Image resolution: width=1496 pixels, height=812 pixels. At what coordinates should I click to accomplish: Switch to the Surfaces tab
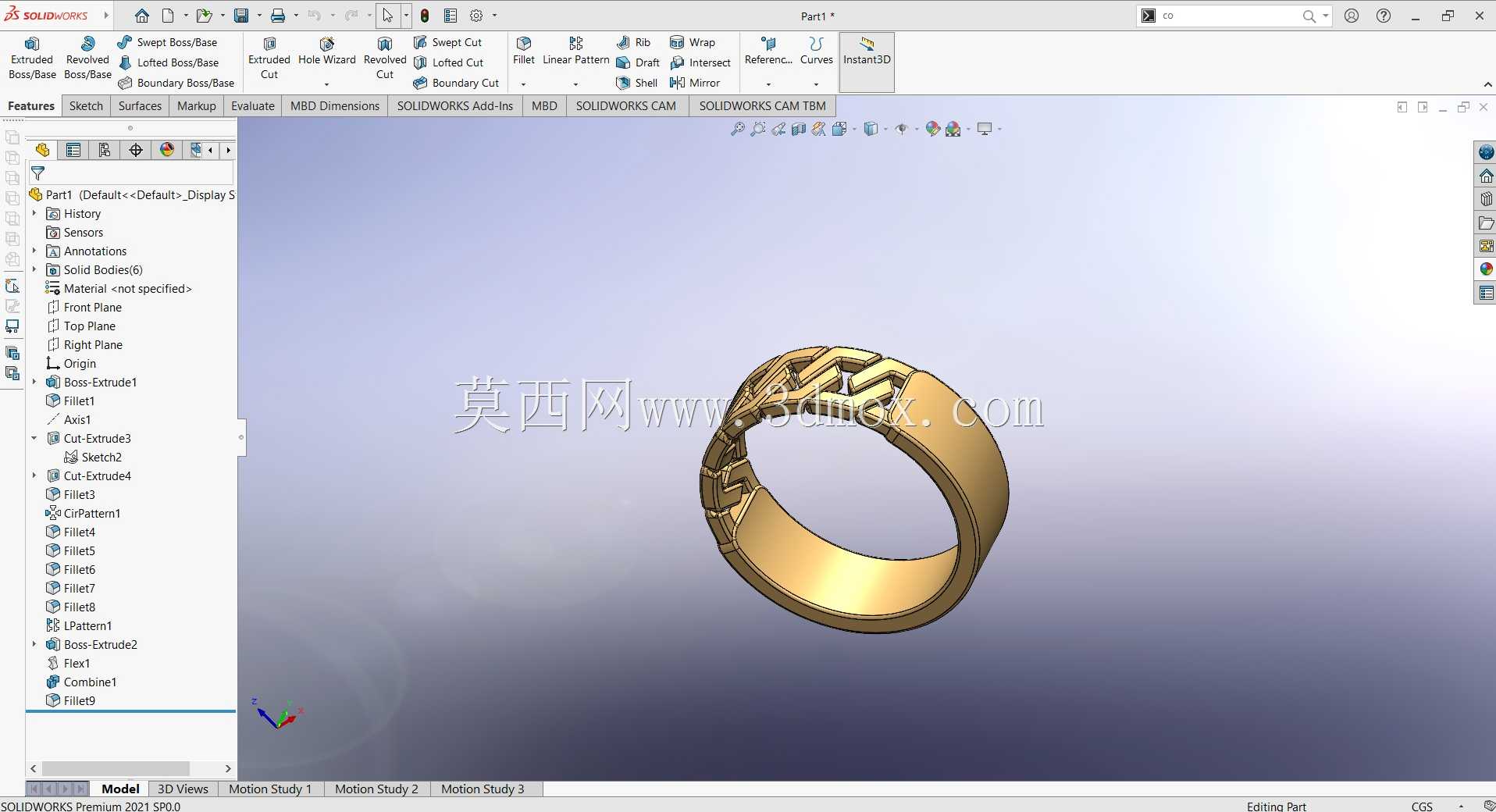click(140, 106)
